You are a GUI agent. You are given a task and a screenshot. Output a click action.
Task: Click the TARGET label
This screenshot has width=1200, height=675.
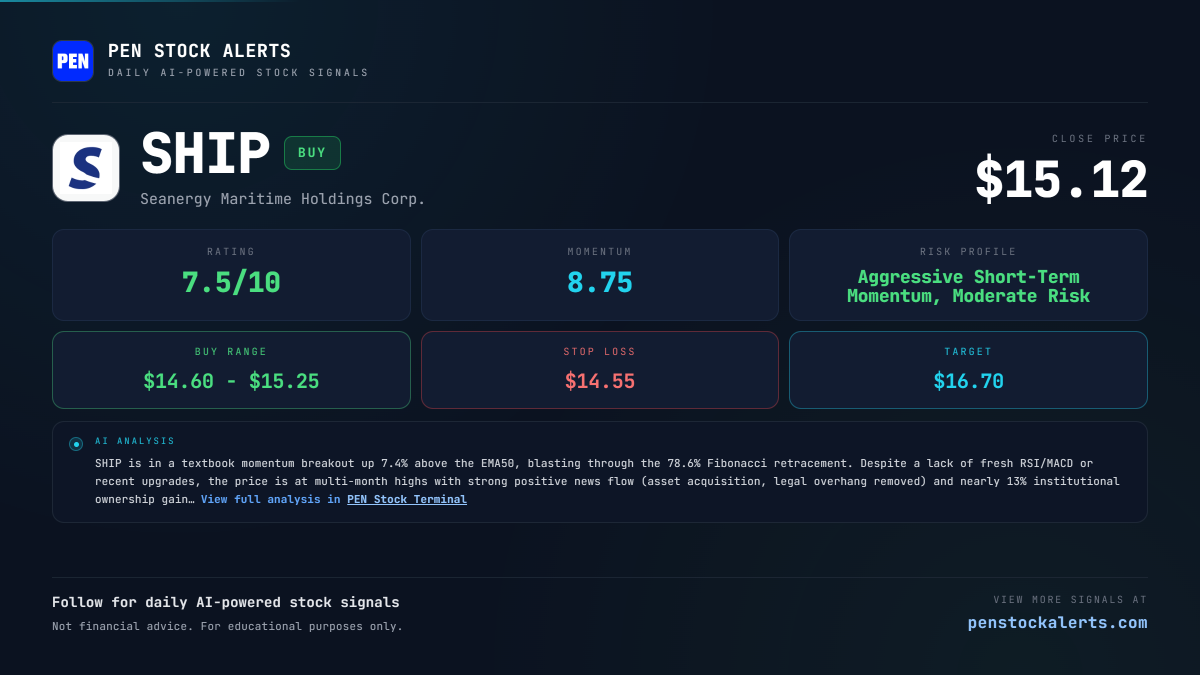point(968,352)
